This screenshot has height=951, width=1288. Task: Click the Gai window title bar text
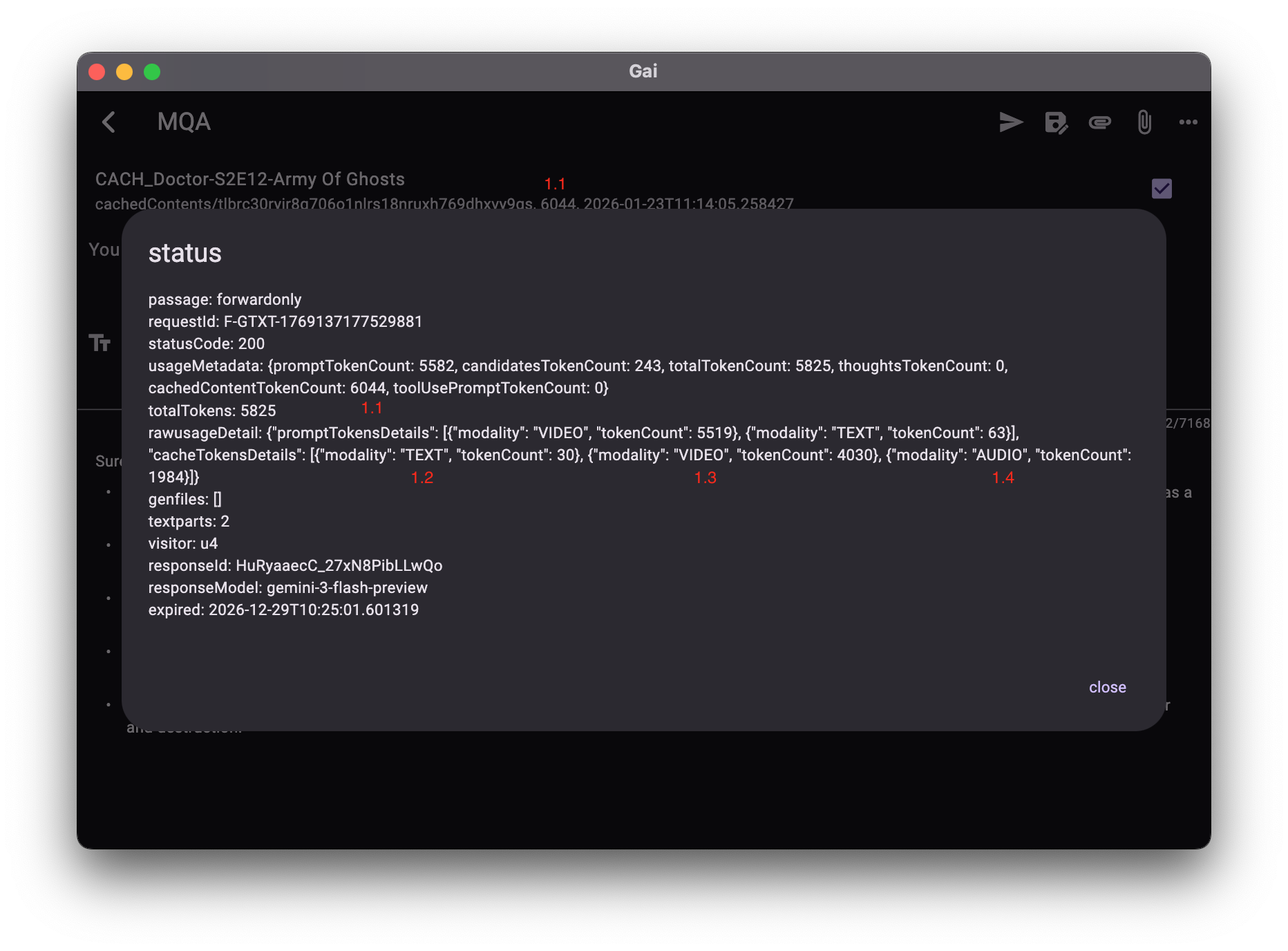pyautogui.click(x=643, y=71)
